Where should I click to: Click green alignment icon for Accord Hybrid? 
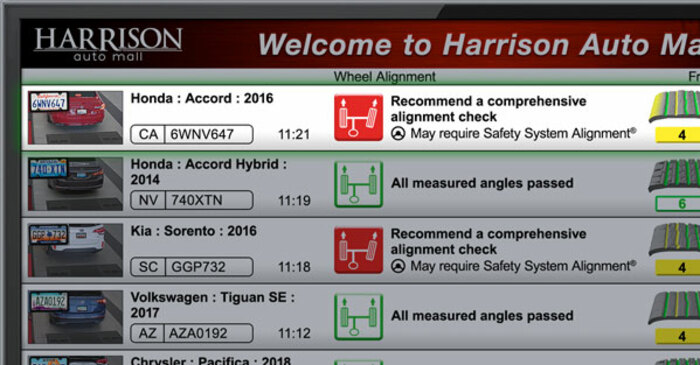click(358, 184)
